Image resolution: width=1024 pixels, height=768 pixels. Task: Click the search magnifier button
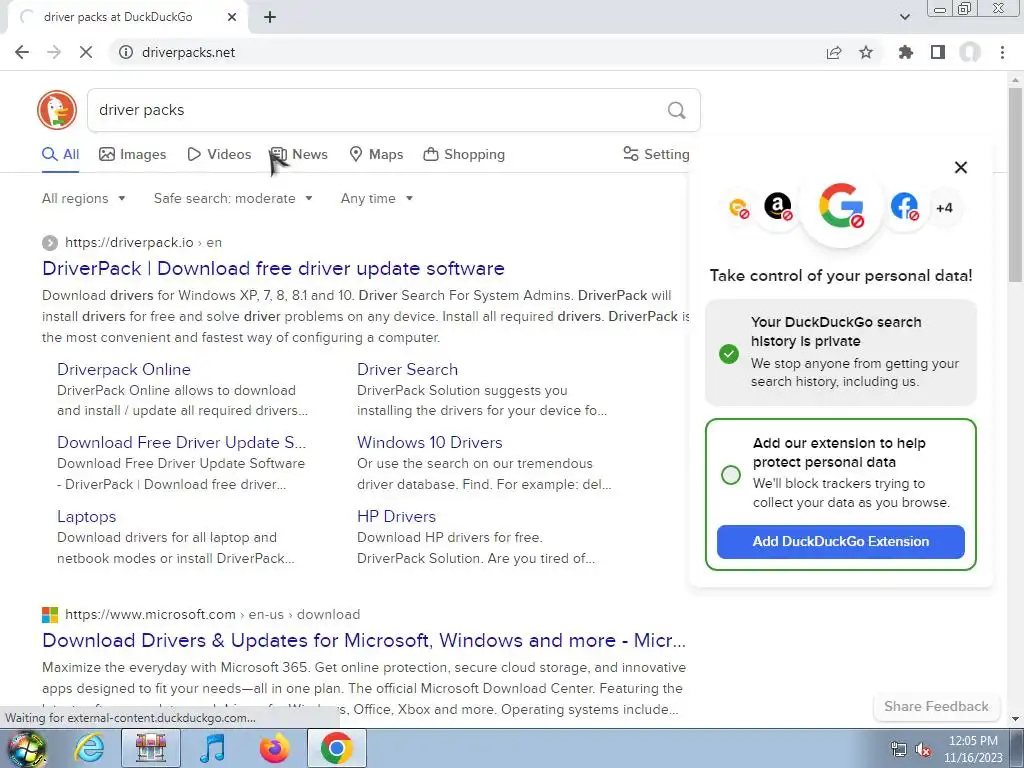coord(677,110)
